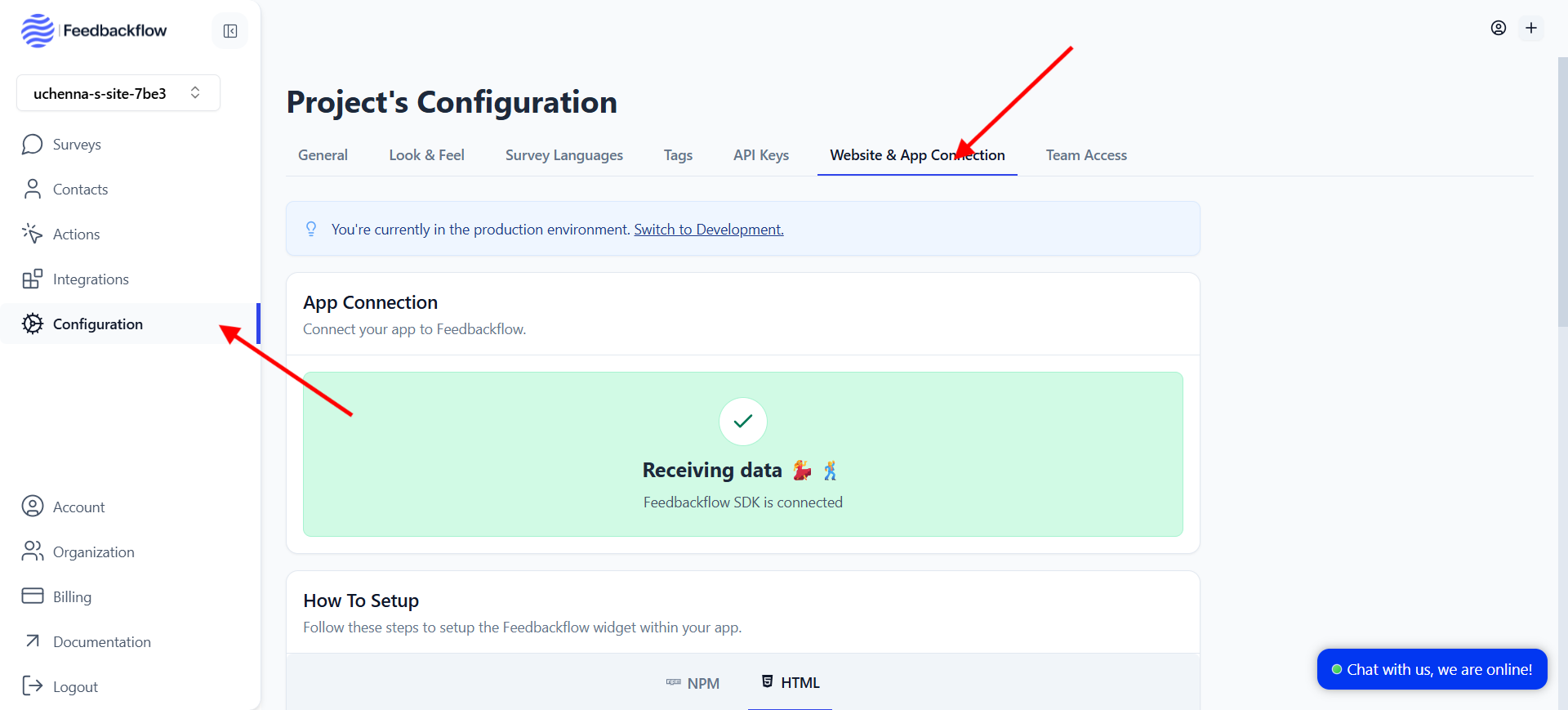Click the How To Setup heading

[361, 601]
